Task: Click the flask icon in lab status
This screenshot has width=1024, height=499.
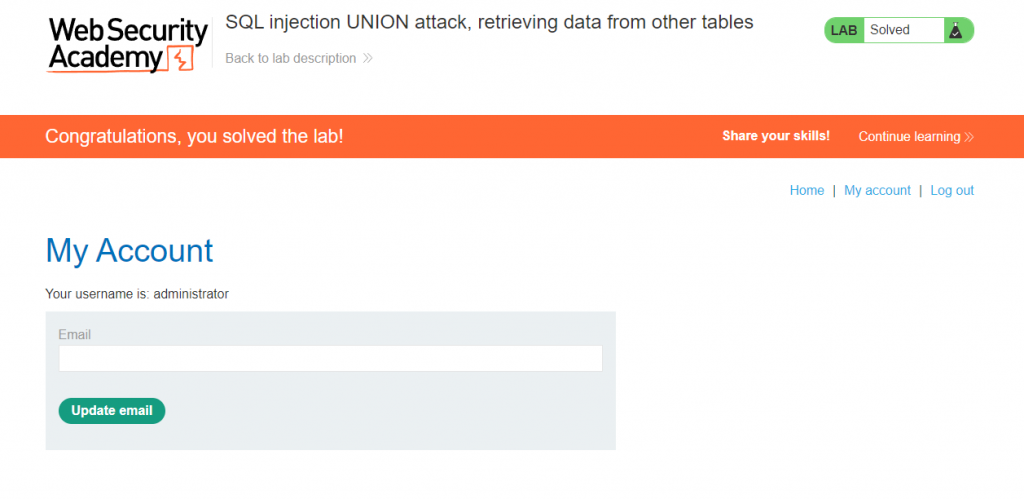Action: (956, 30)
